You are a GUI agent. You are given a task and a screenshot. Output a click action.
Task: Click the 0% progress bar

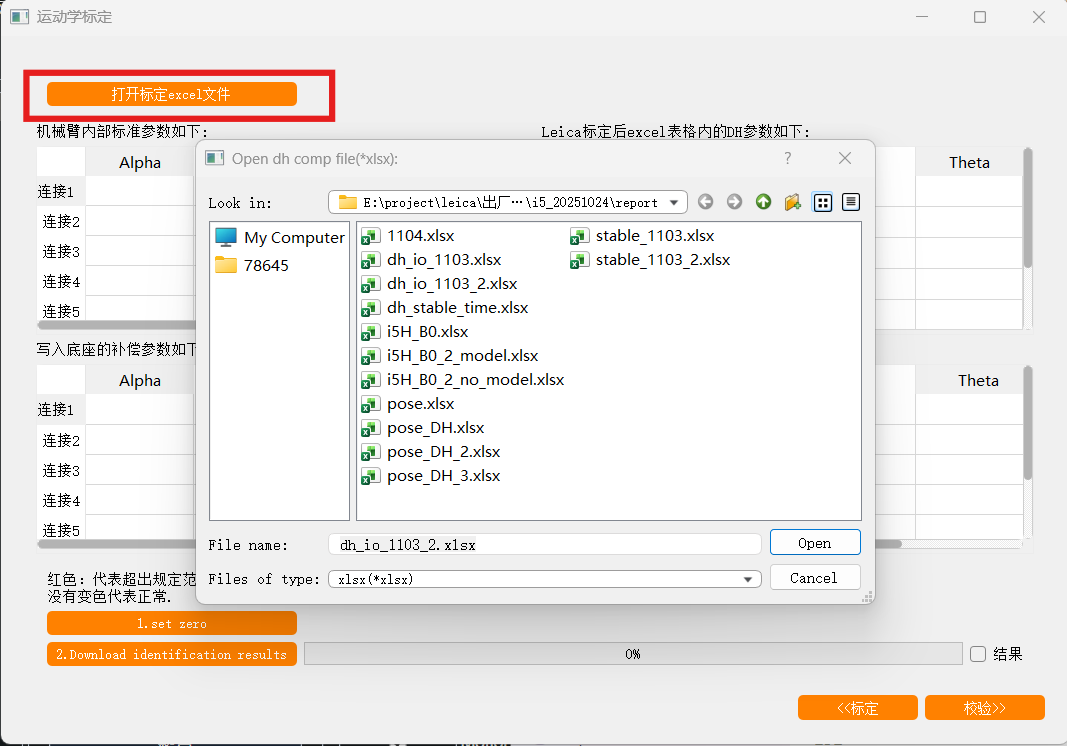[632, 654]
